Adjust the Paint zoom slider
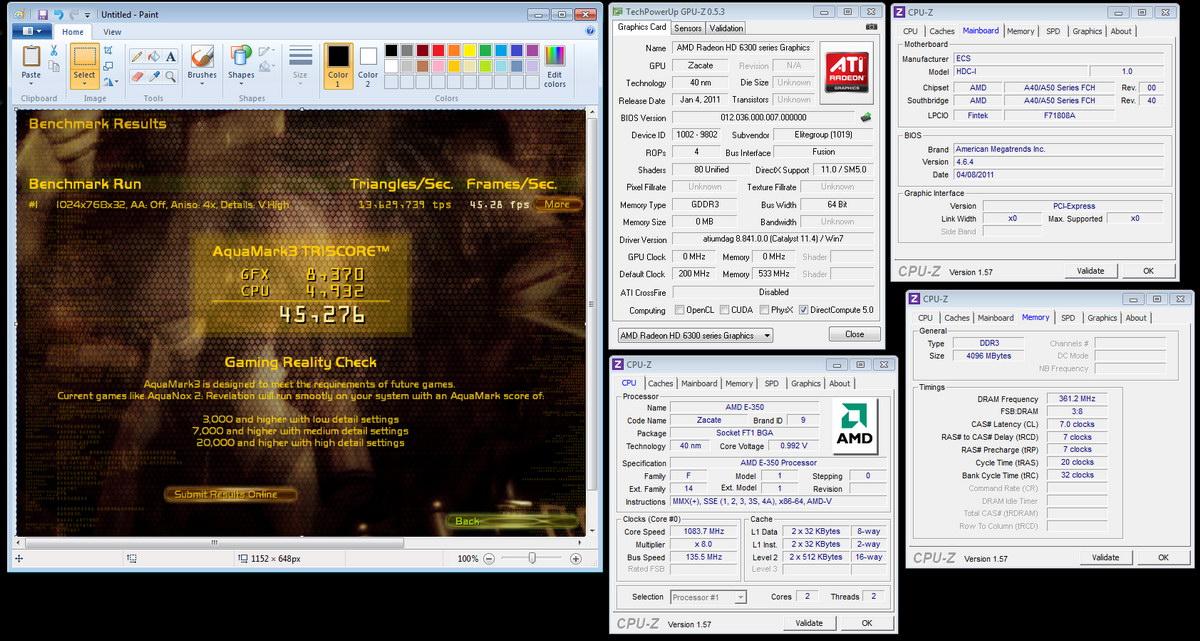 pos(532,558)
